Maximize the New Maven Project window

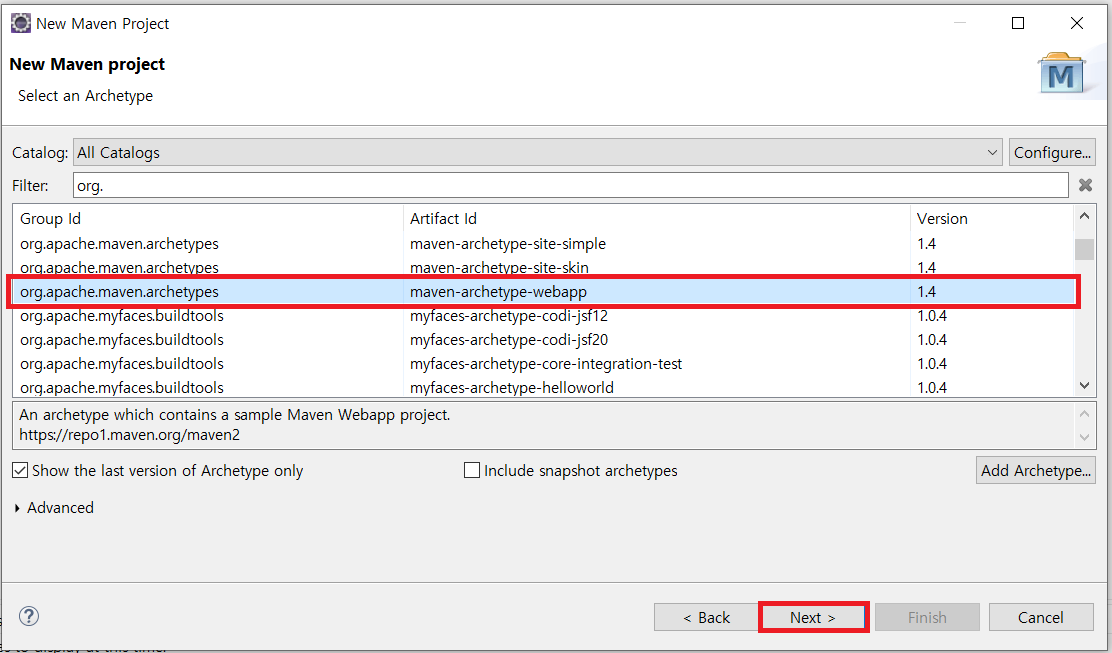pyautogui.click(x=1018, y=23)
